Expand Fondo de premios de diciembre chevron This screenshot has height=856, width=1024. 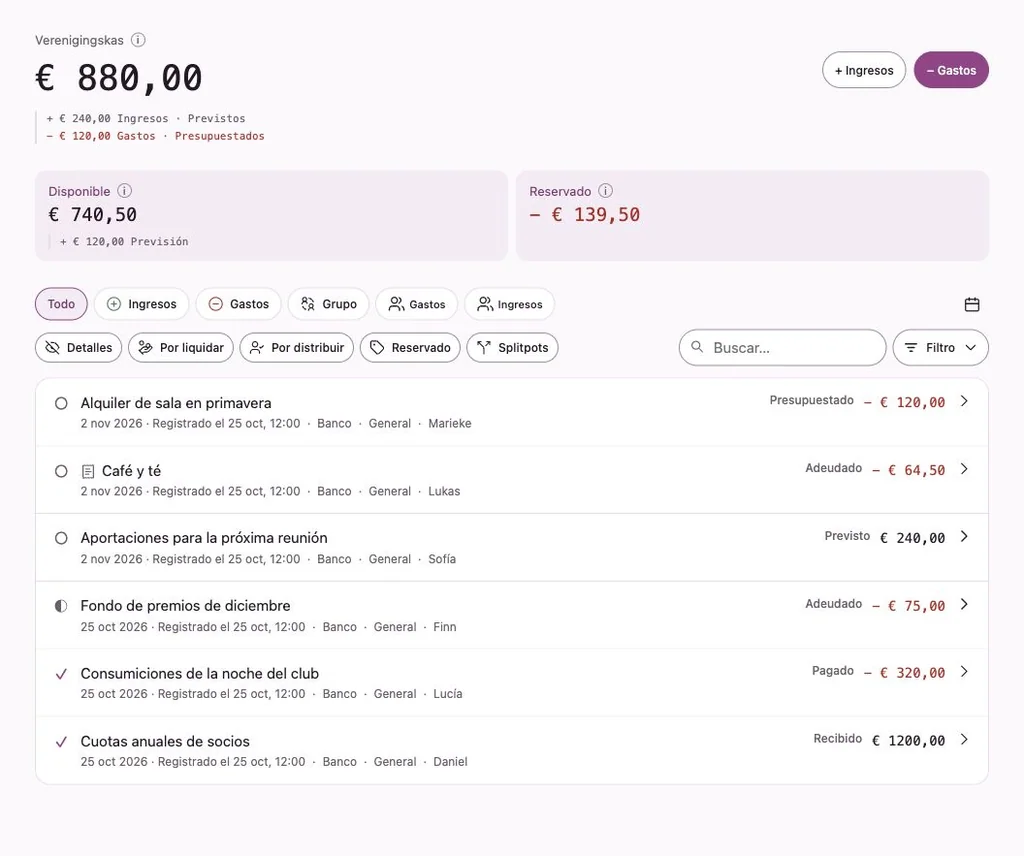[964, 604]
